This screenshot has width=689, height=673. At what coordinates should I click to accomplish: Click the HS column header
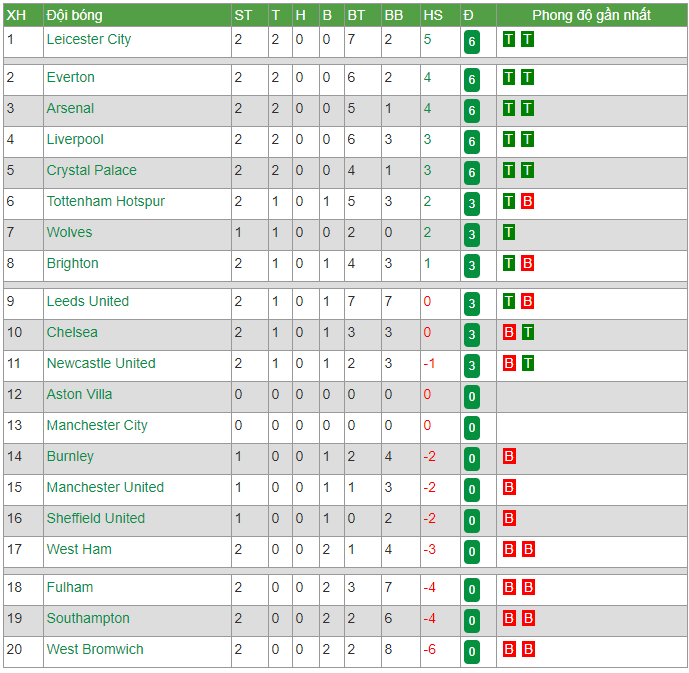433,15
